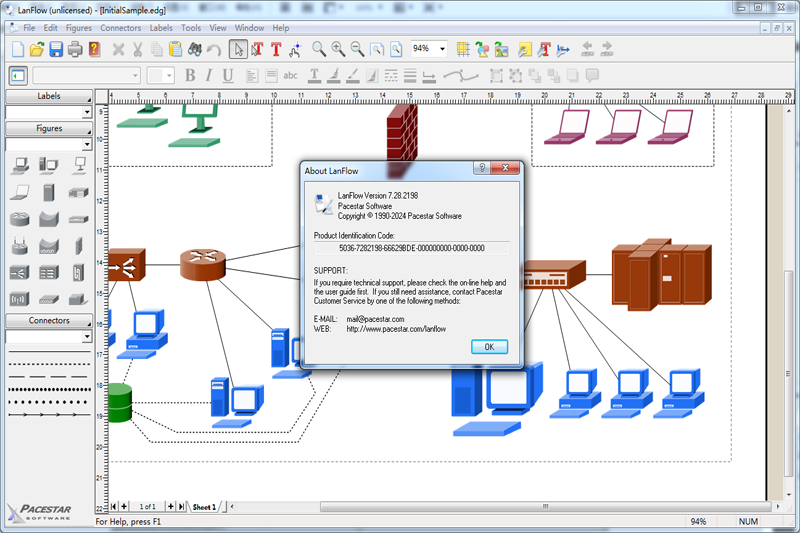
Task: Undo with the curved arrow icon
Action: click(214, 49)
